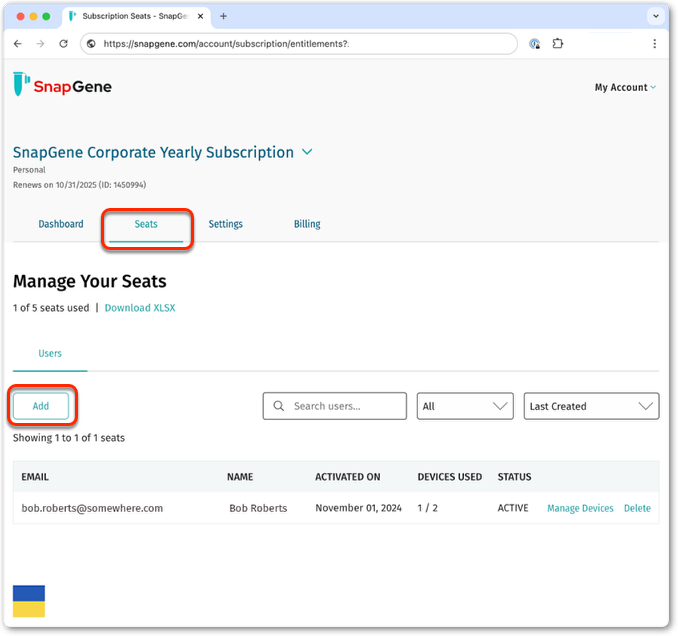Click the site info icon in address bar
Screen dimensions: 678x636
[x=91, y=44]
